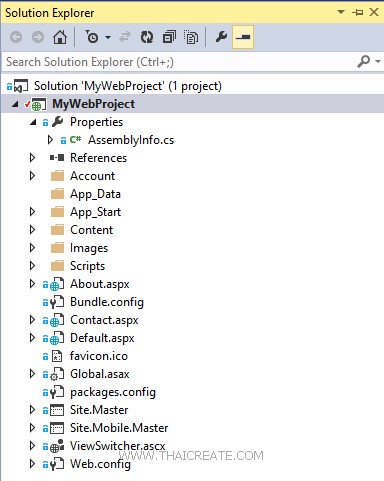Viewport: 384px width, 481px height.
Task: Select favicon.ico file
Action: pos(99,356)
